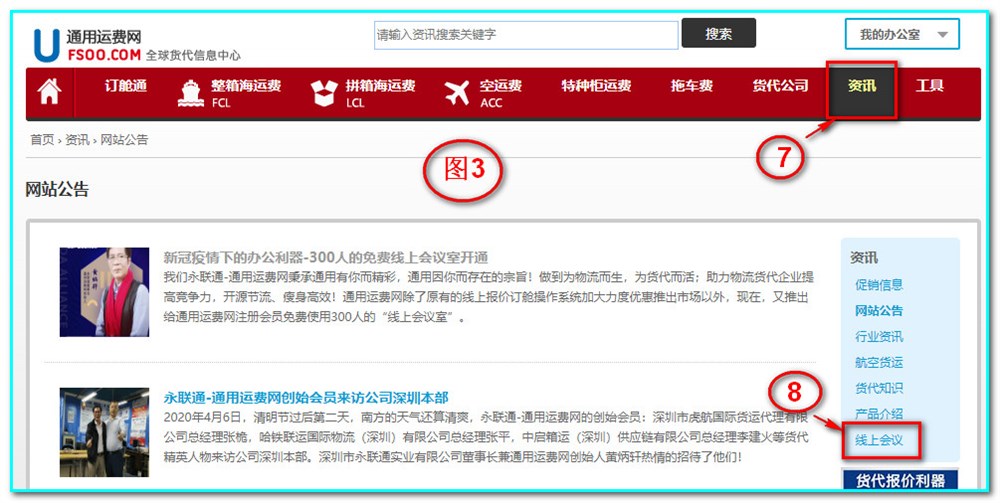Open 网站公告 in the 资讯 sidebar

coord(879,311)
